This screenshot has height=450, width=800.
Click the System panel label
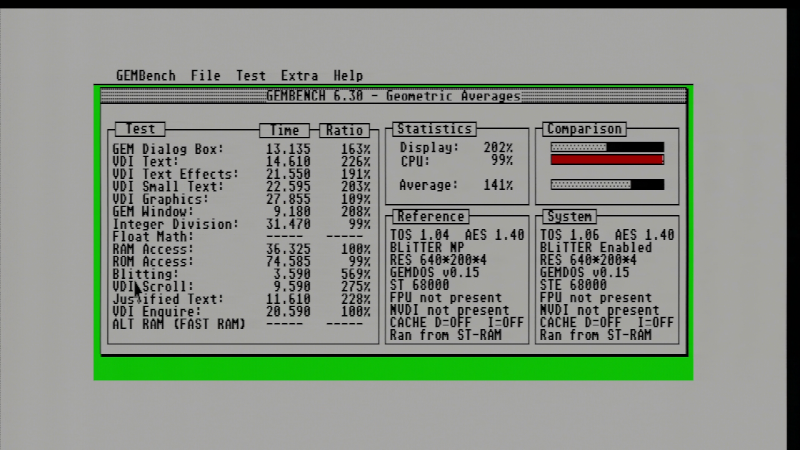tap(569, 216)
